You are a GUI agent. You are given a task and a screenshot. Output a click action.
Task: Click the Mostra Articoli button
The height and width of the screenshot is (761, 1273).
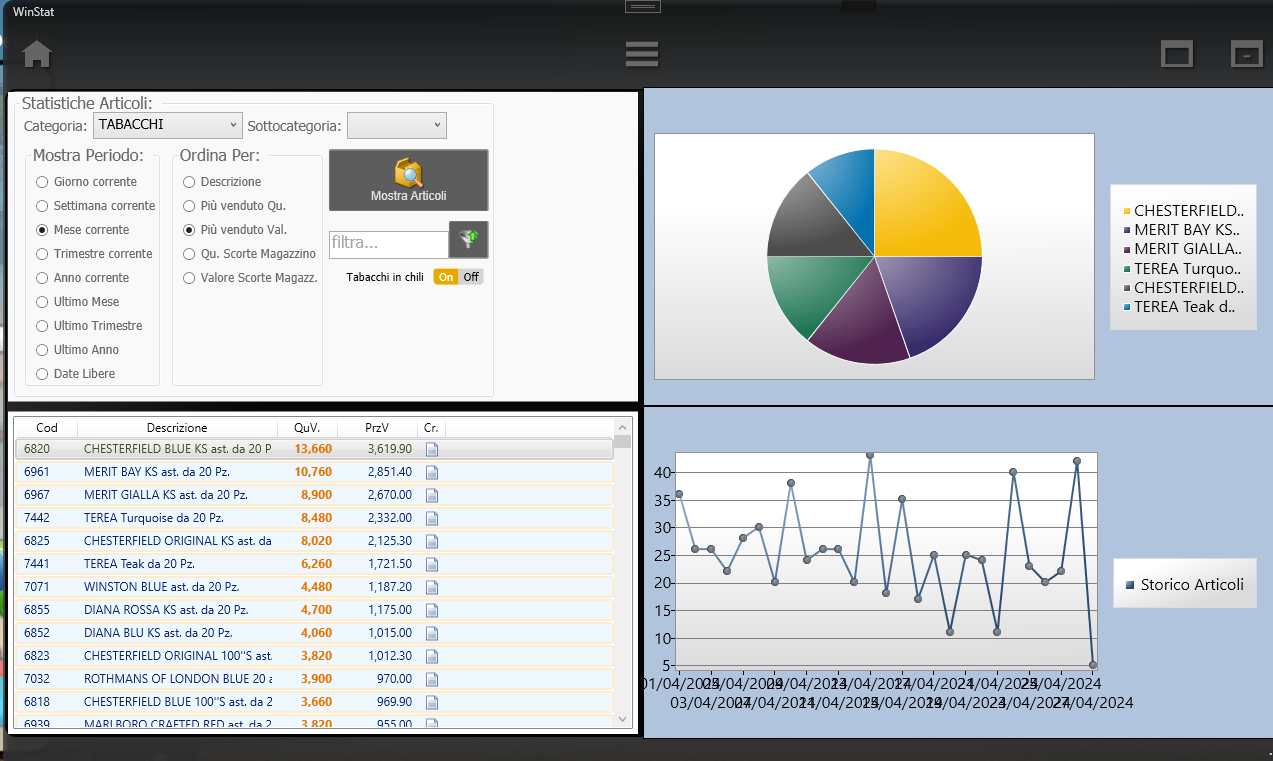408,180
